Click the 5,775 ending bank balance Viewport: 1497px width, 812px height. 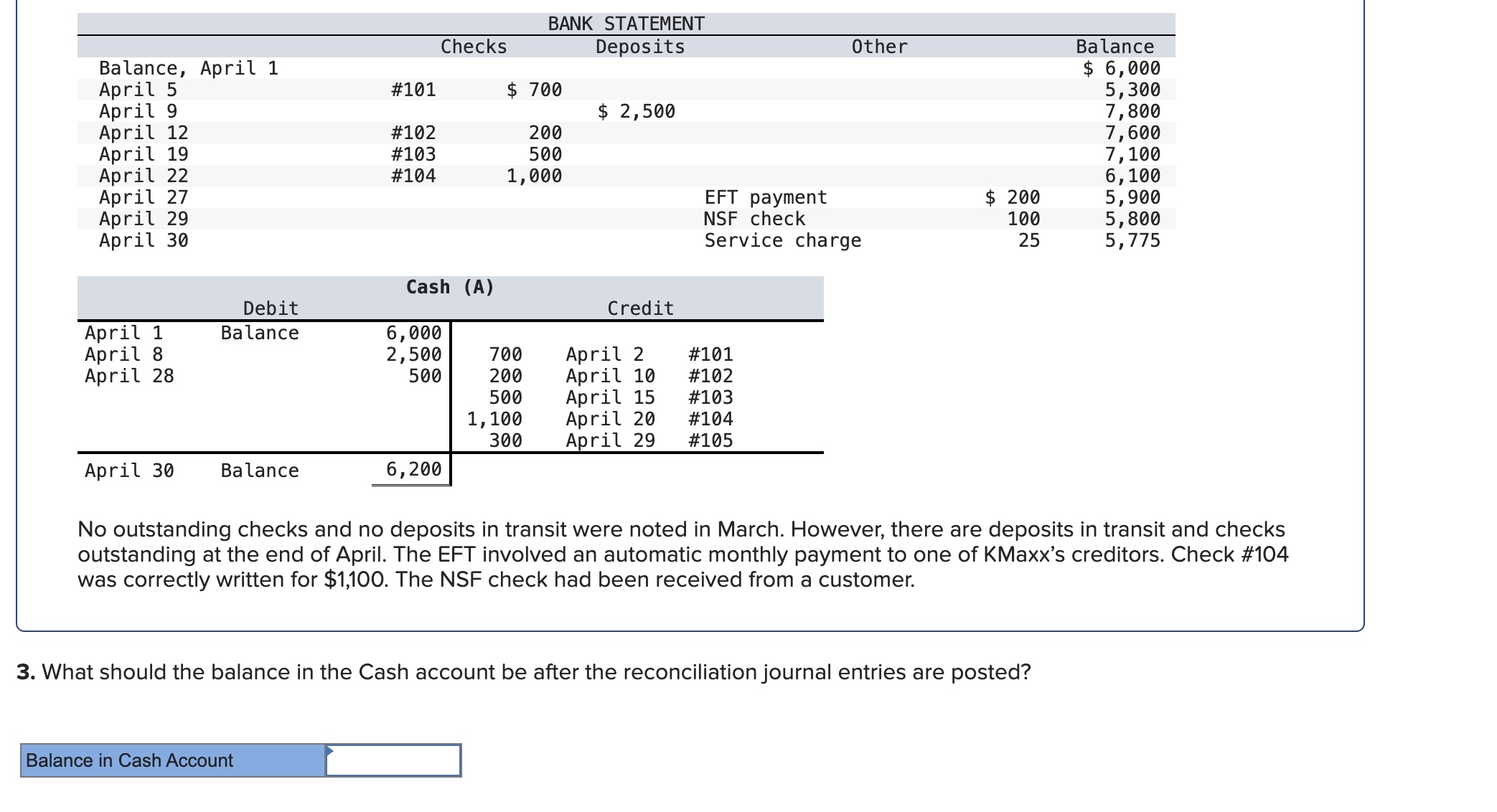pos(1132,240)
